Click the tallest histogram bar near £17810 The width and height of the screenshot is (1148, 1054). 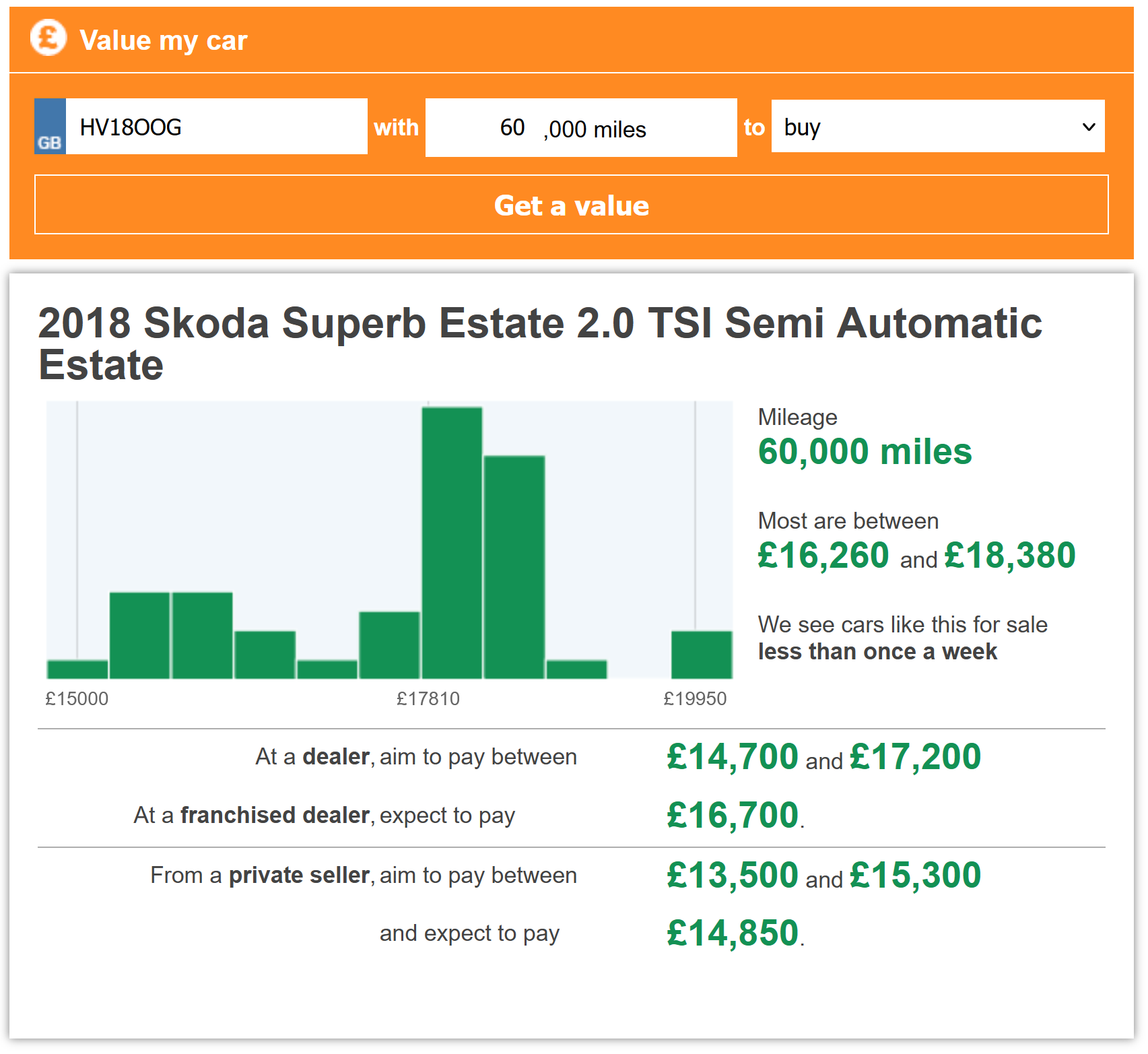[452, 543]
